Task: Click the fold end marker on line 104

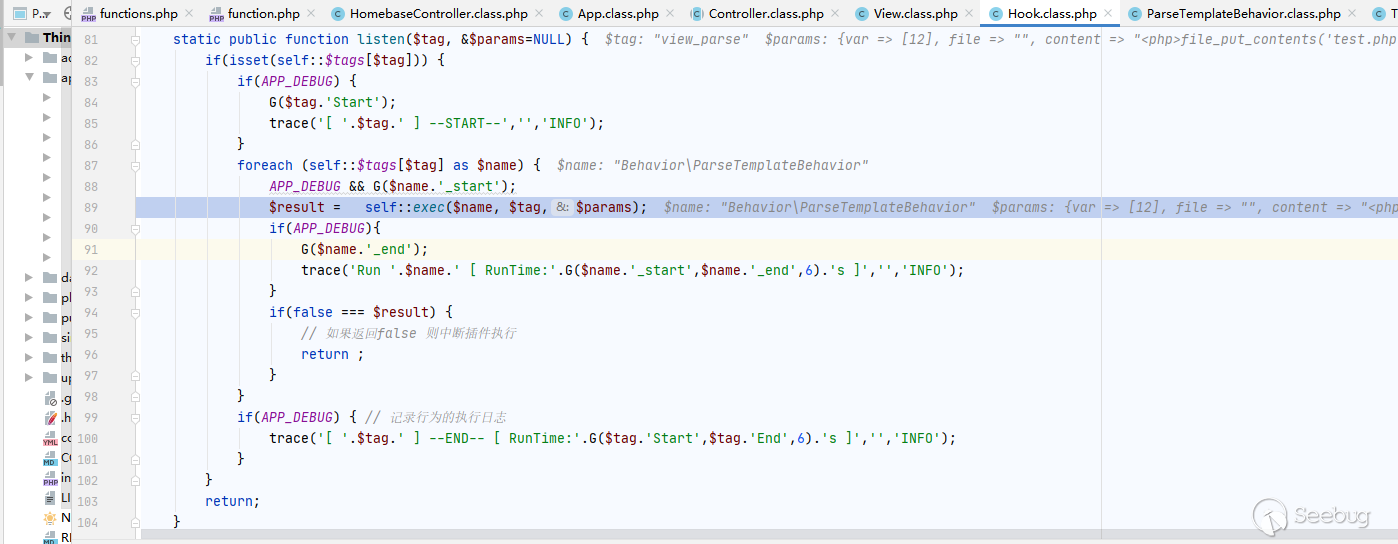Action: (136, 522)
